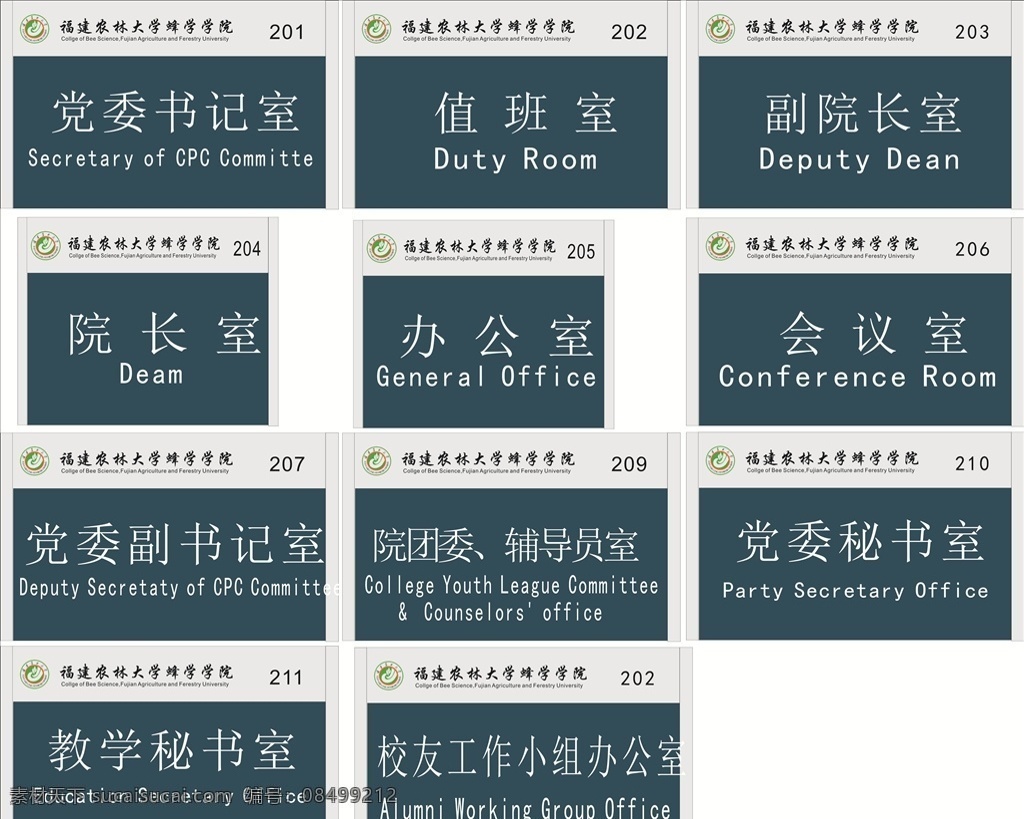Select the Chinese title 校友工作小组办公室
The height and width of the screenshot is (819, 1024).
pos(530,756)
